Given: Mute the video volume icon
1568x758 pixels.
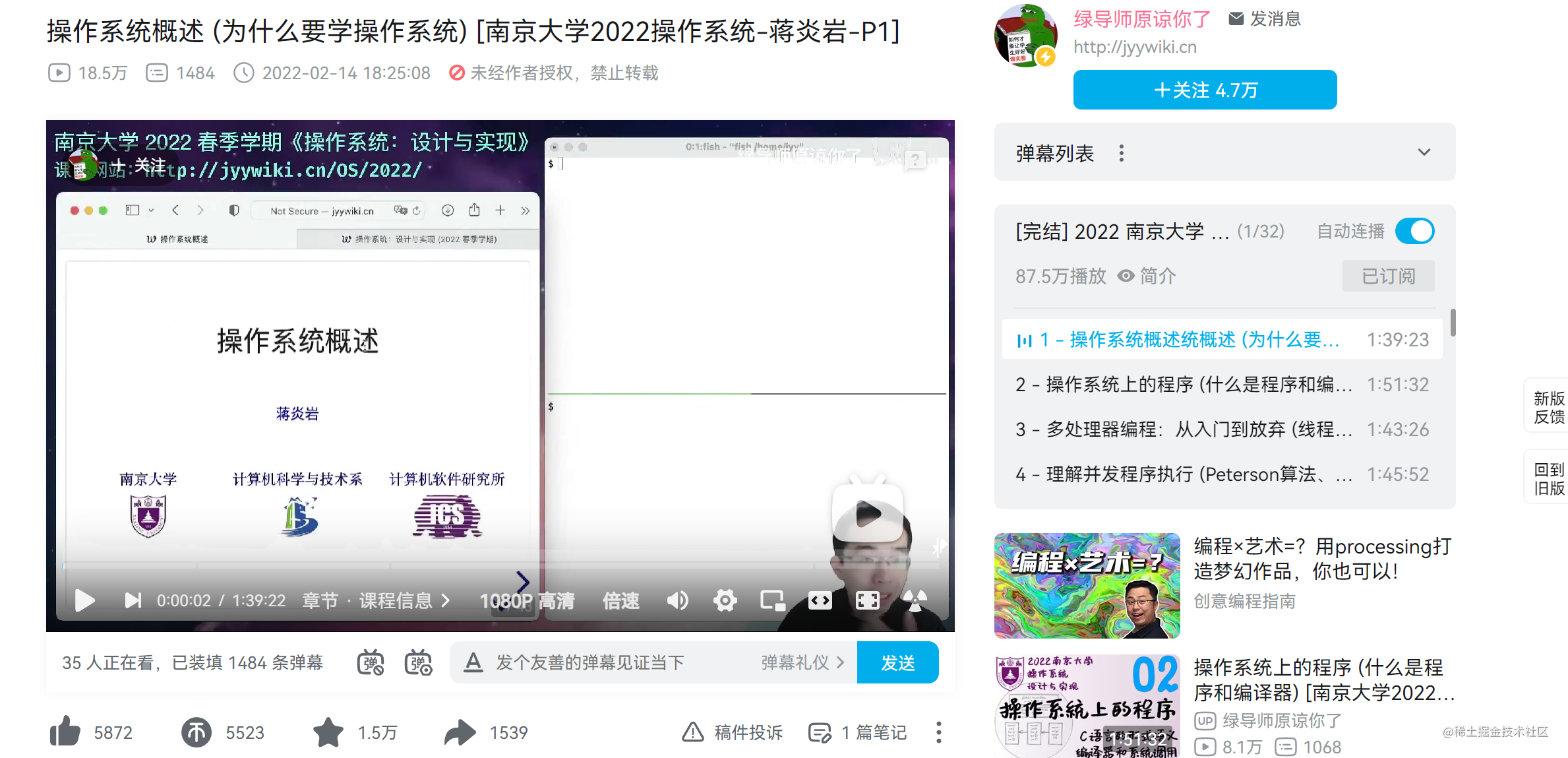Looking at the screenshot, I should click(677, 600).
